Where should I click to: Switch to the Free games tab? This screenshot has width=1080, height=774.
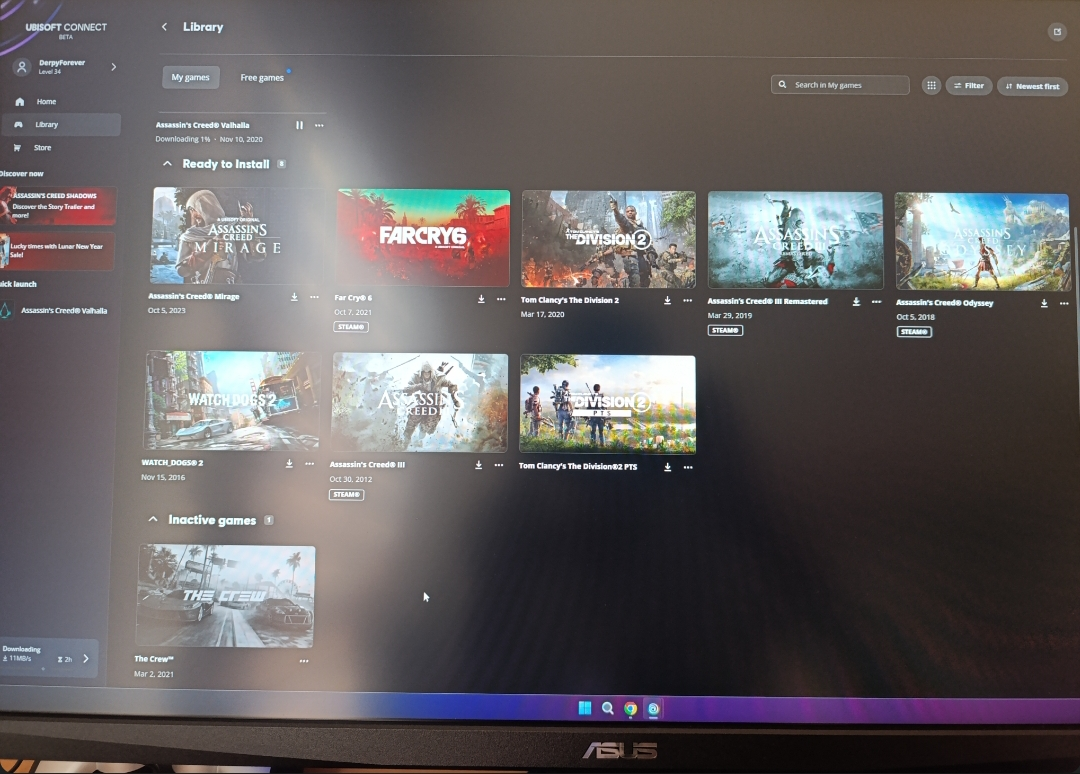point(262,78)
